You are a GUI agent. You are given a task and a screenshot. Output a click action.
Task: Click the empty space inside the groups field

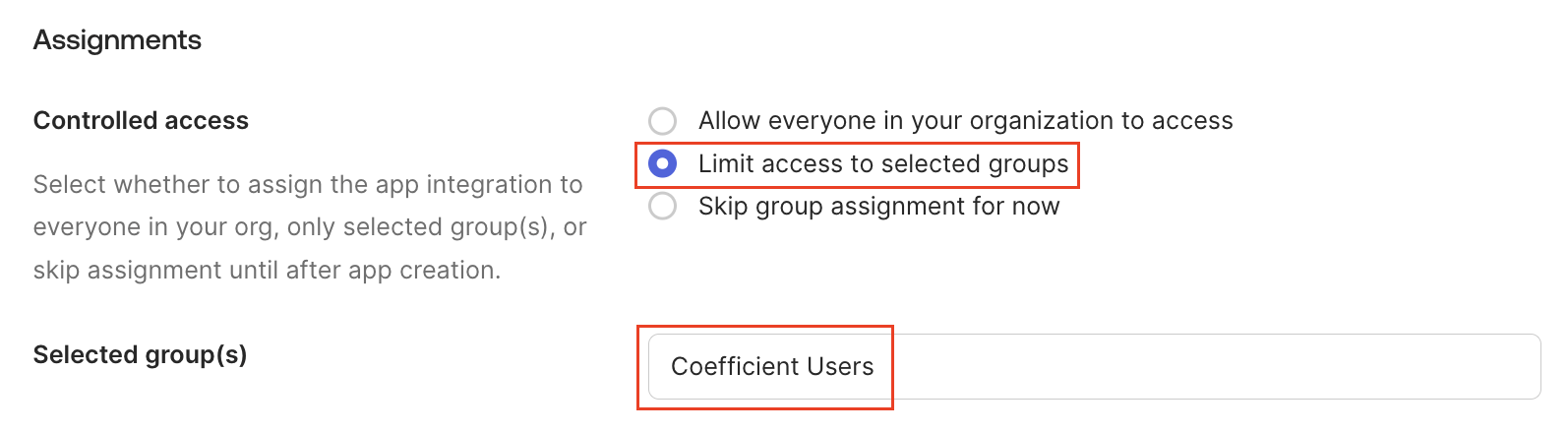tap(1180, 367)
